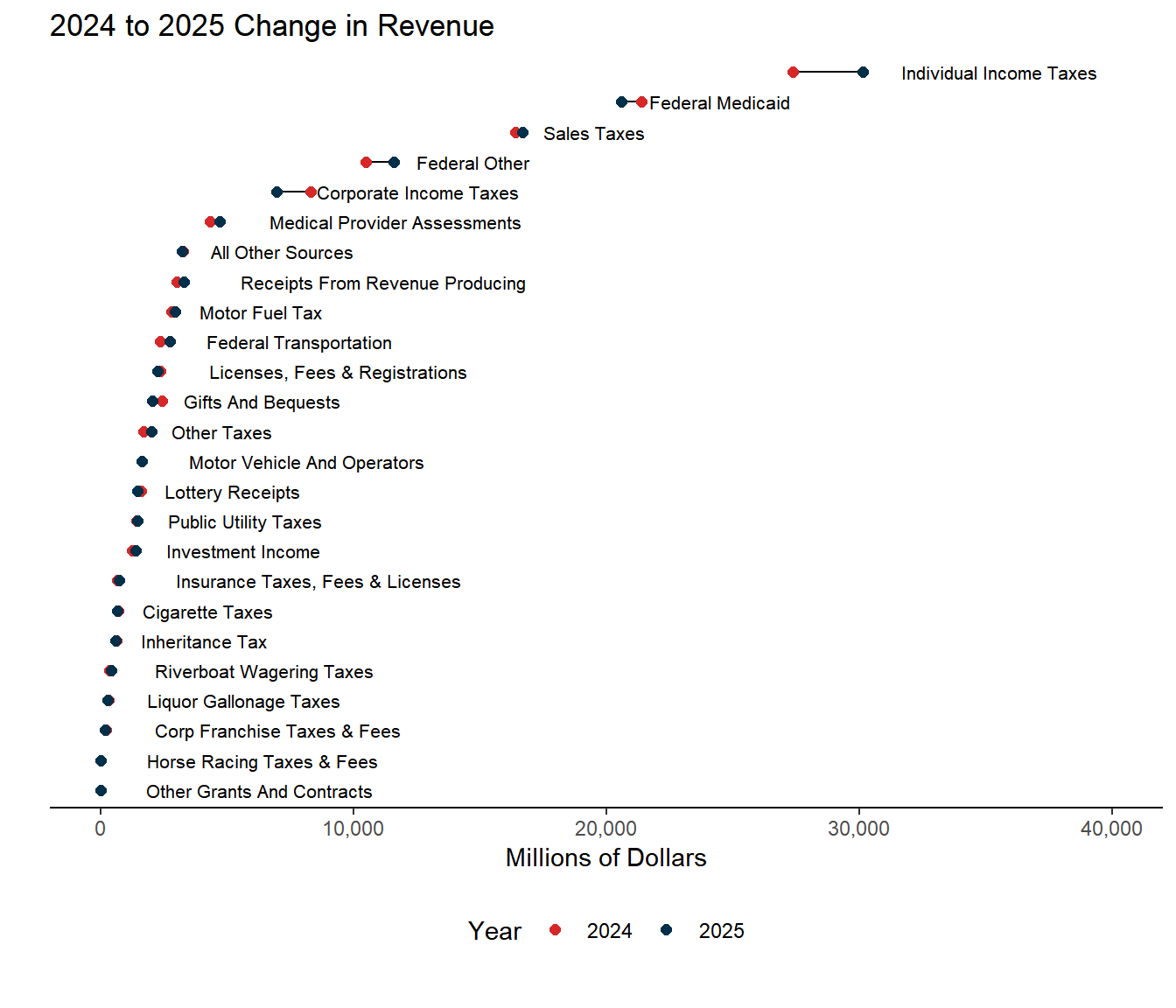Click the Cigarette Taxes label

(207, 612)
